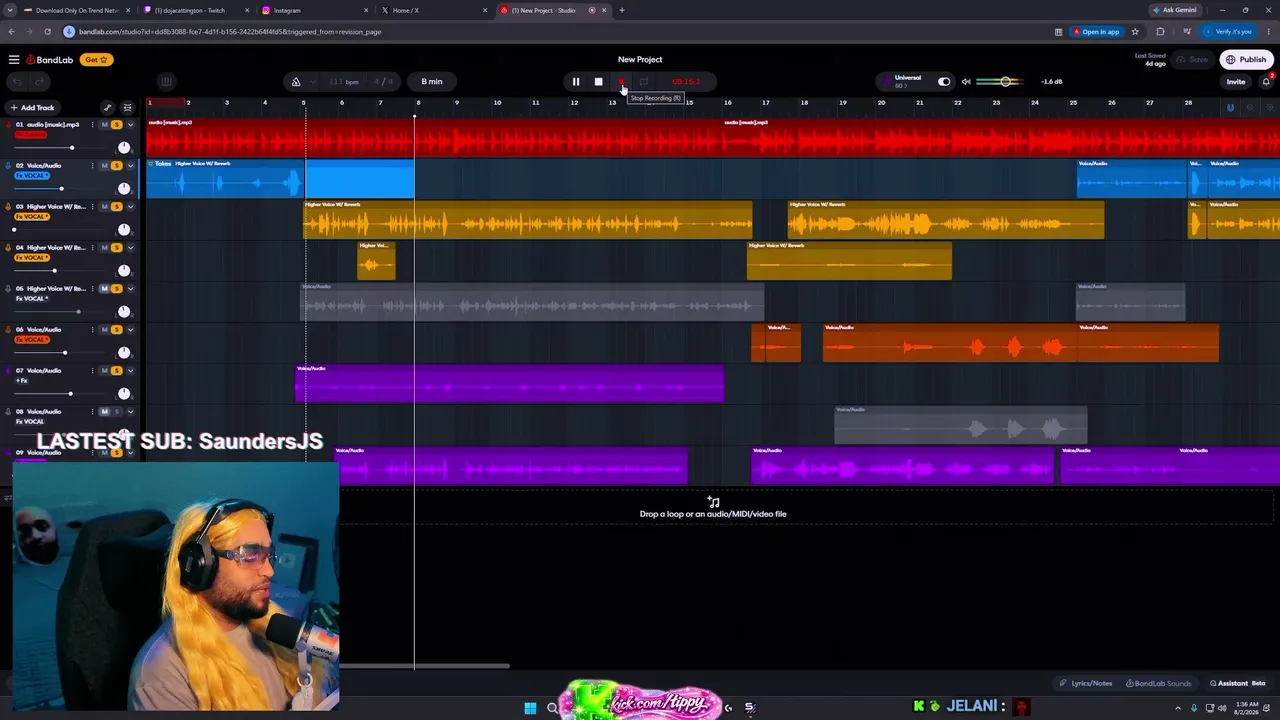
Task: Solo track 01 audio [music].mp3
Action: [x=117, y=125]
